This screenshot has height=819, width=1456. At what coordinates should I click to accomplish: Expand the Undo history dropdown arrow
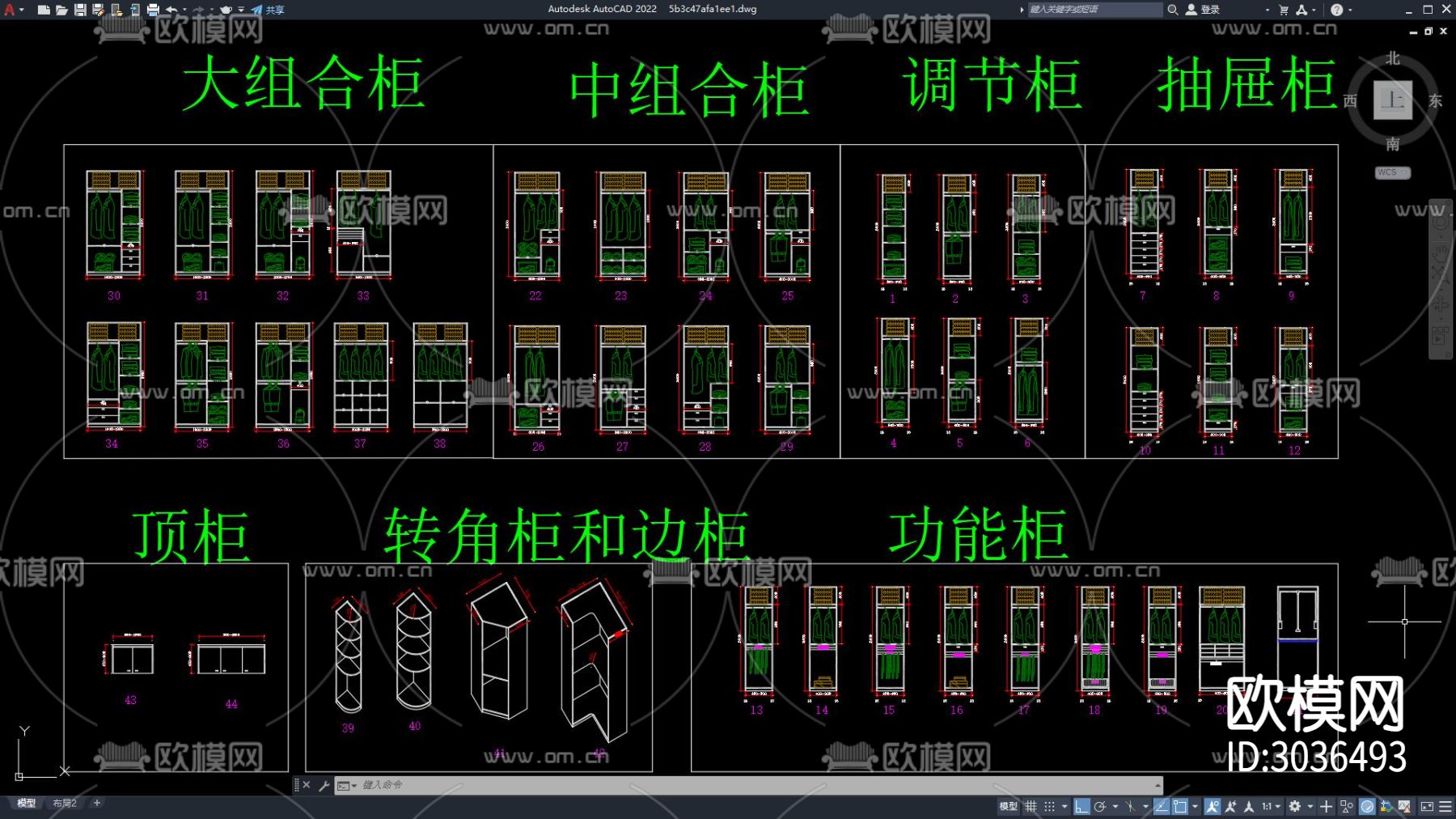point(184,10)
